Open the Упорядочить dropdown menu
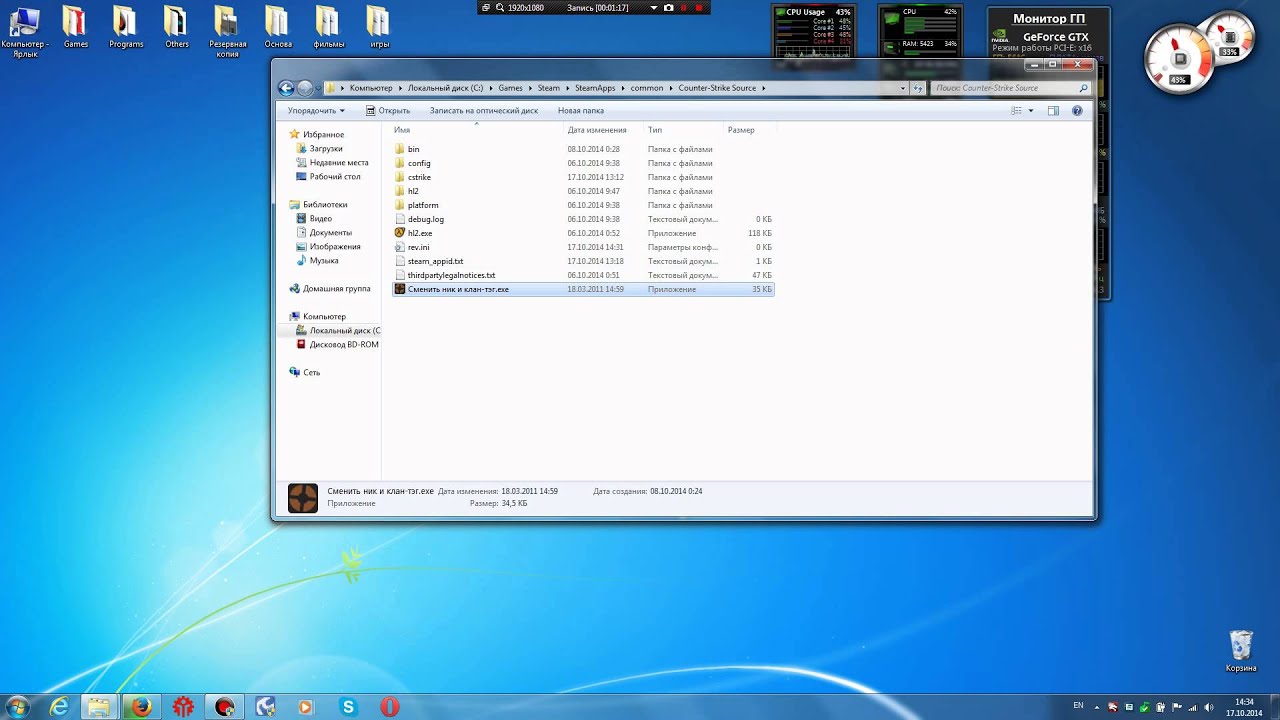Image resolution: width=1280 pixels, height=720 pixels. click(x=316, y=111)
